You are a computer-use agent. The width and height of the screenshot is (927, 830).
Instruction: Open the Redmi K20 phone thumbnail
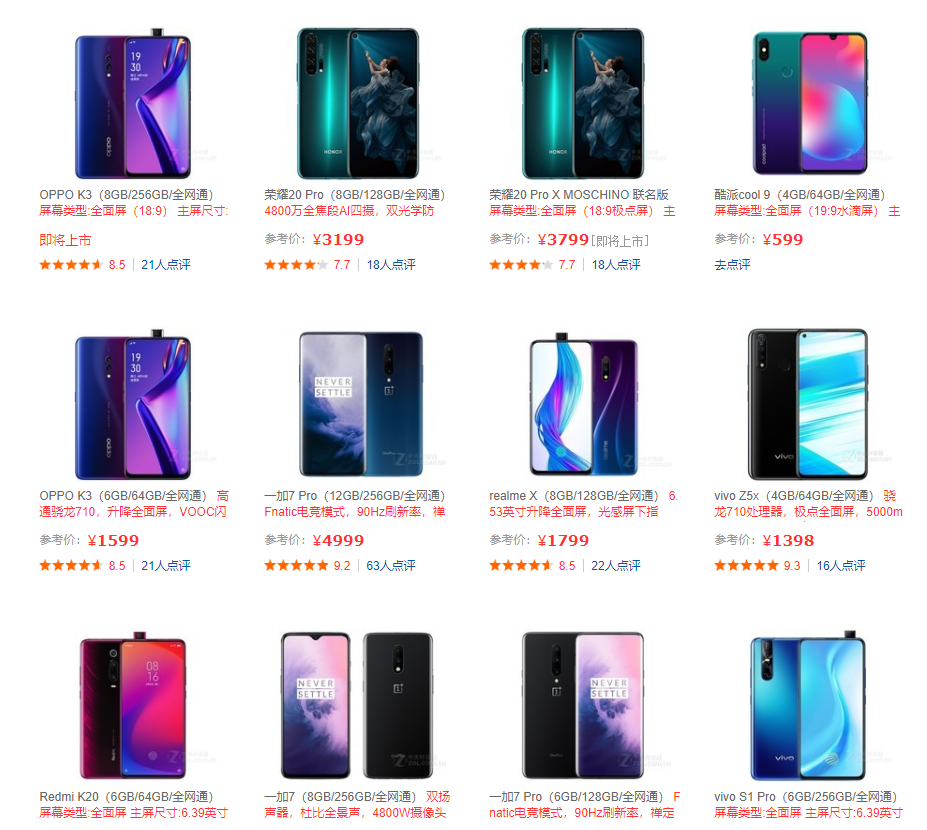[133, 705]
